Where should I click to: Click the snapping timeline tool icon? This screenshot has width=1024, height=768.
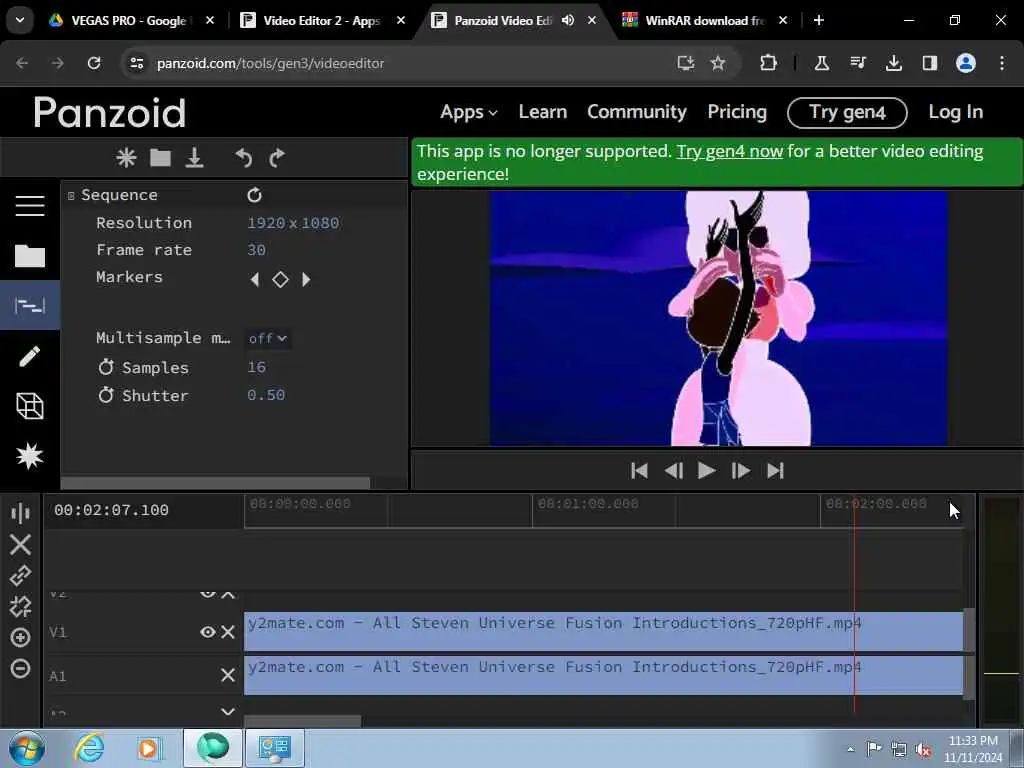[20, 607]
